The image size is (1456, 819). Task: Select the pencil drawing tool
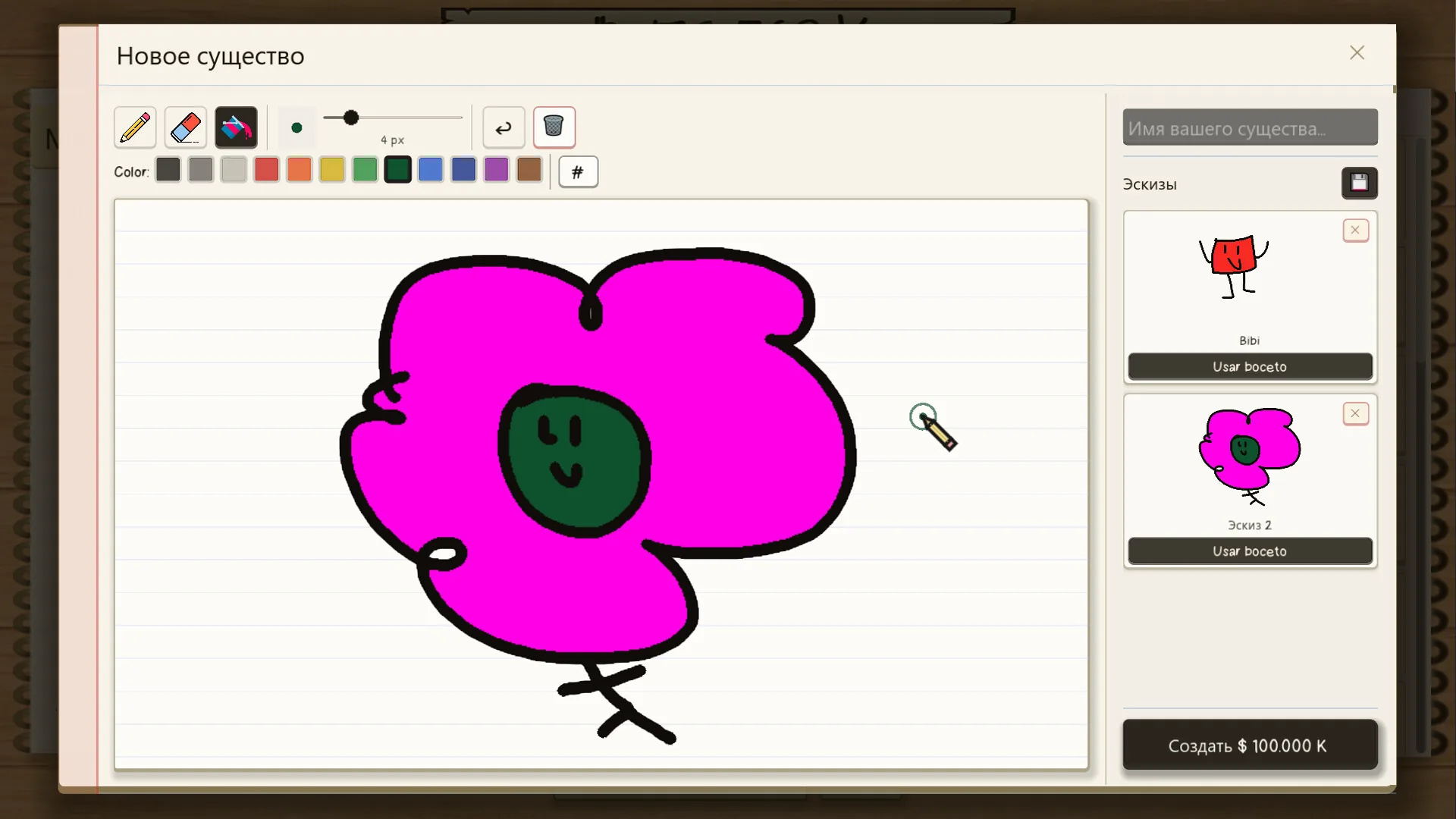(135, 127)
